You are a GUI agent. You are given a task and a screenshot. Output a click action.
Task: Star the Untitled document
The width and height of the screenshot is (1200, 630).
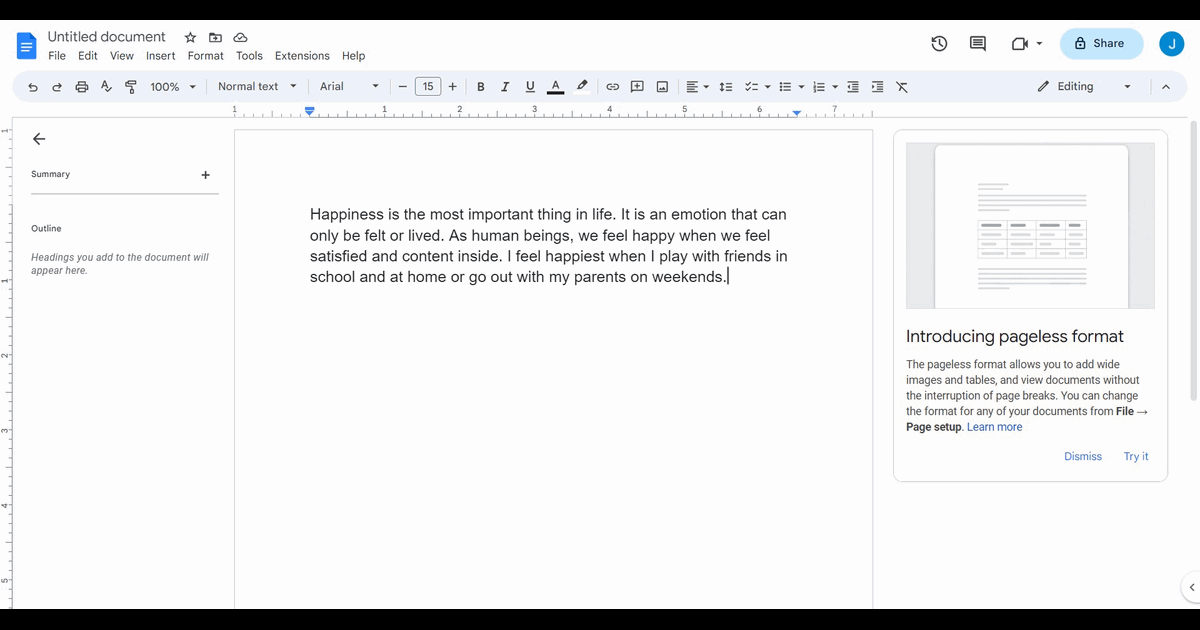click(x=190, y=37)
